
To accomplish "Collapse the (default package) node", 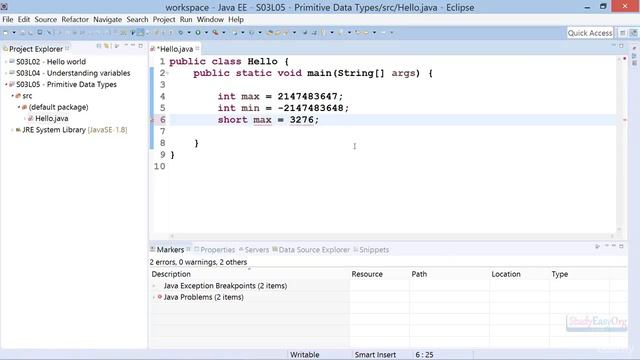I will pyautogui.click(x=19, y=107).
